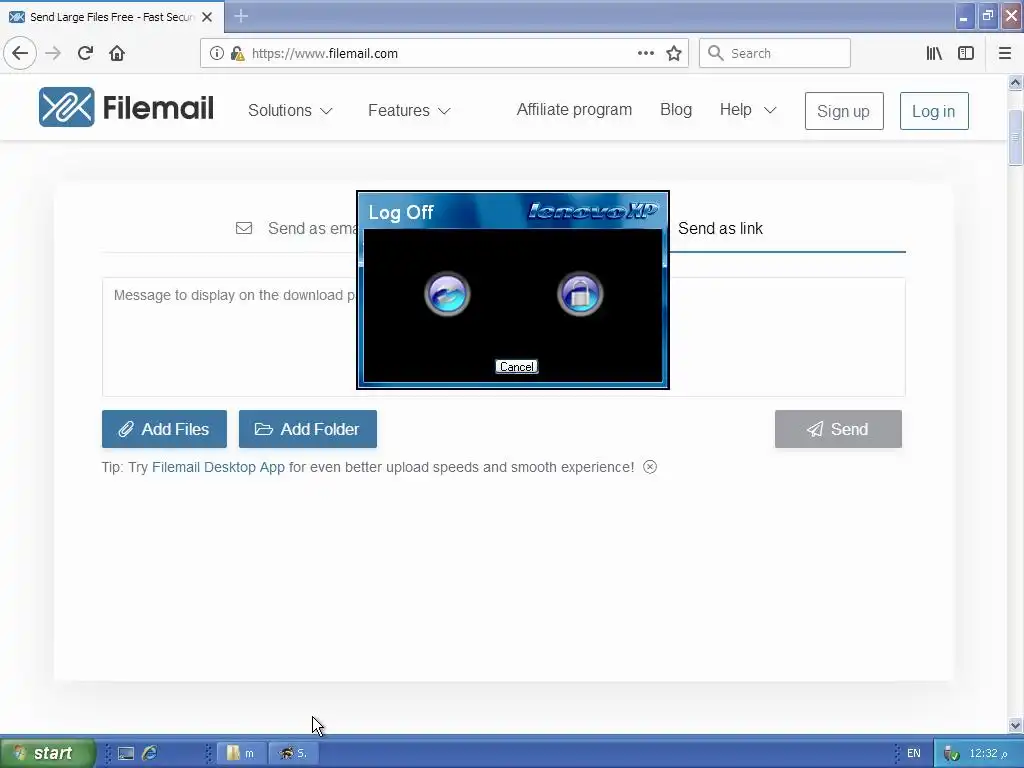This screenshot has height=768, width=1024.
Task: Click the Start button
Action: coord(47,754)
